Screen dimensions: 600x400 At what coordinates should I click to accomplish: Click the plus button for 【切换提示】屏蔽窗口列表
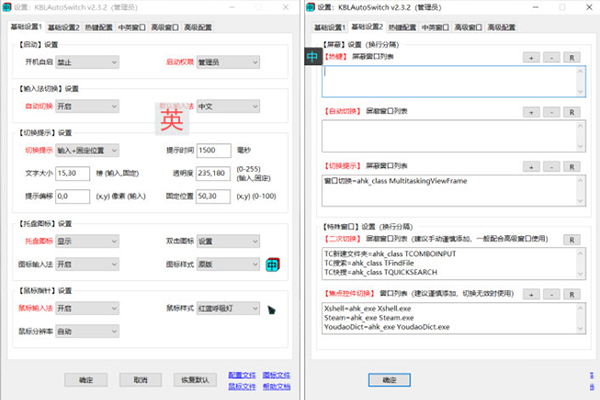[x=530, y=164]
